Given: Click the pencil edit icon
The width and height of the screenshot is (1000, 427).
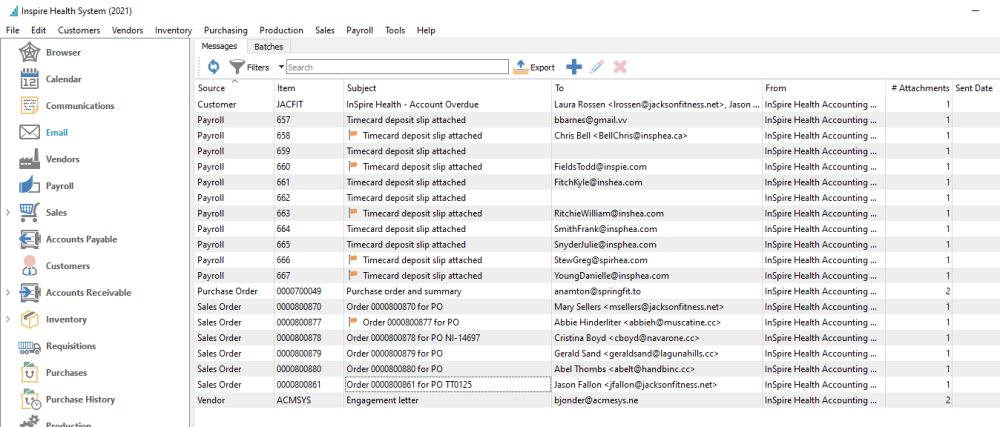Looking at the screenshot, I should point(597,67).
